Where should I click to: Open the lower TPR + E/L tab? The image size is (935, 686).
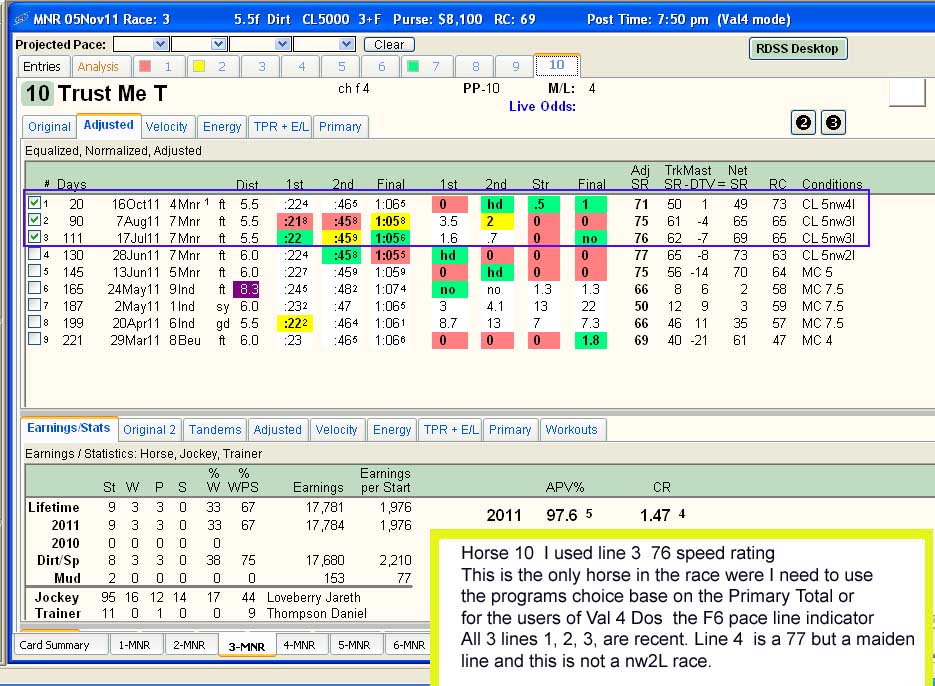pos(451,429)
